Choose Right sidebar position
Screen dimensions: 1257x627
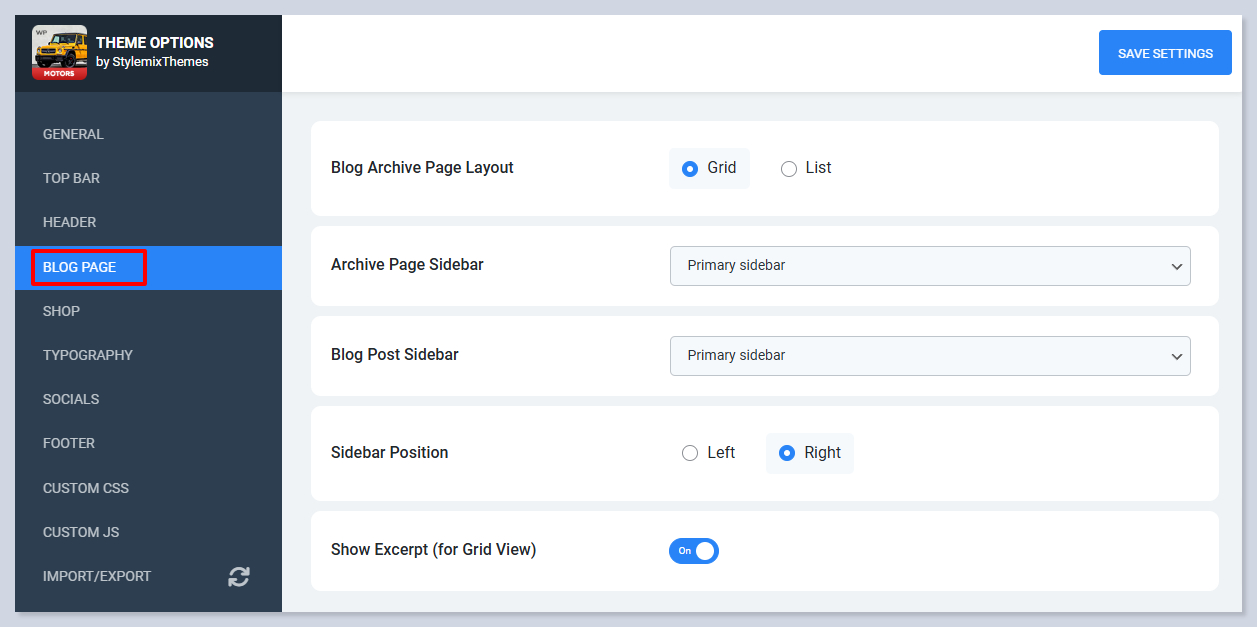coord(787,453)
